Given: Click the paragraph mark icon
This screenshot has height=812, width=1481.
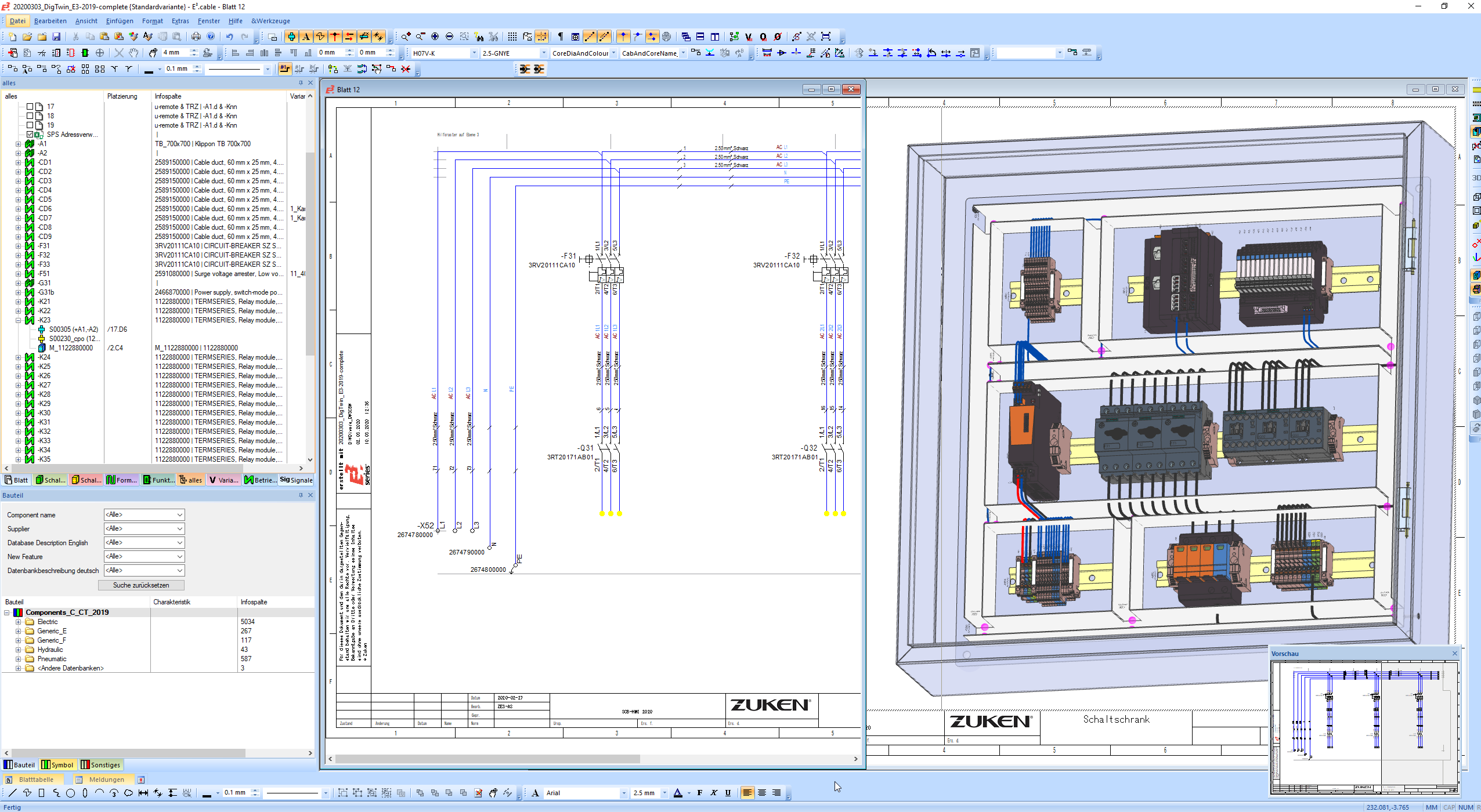Looking at the screenshot, I should (x=560, y=37).
